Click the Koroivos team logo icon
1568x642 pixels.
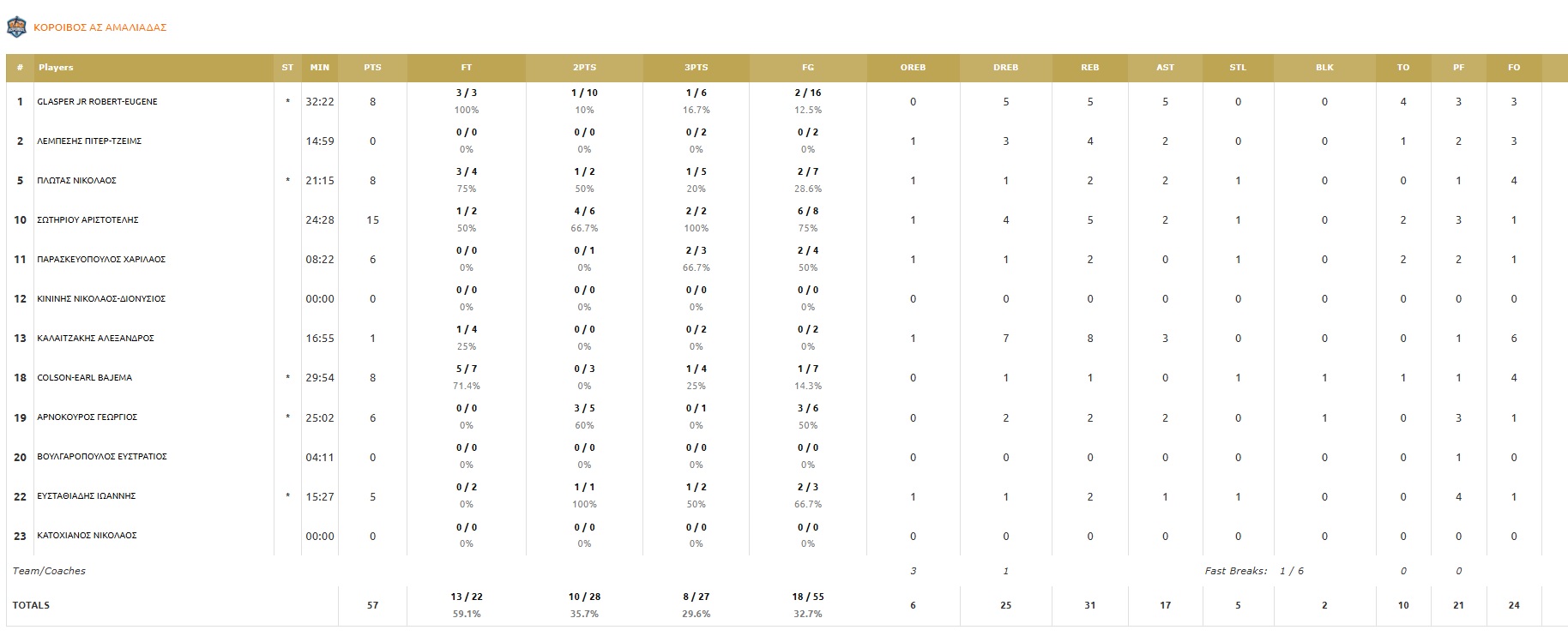tap(16, 27)
